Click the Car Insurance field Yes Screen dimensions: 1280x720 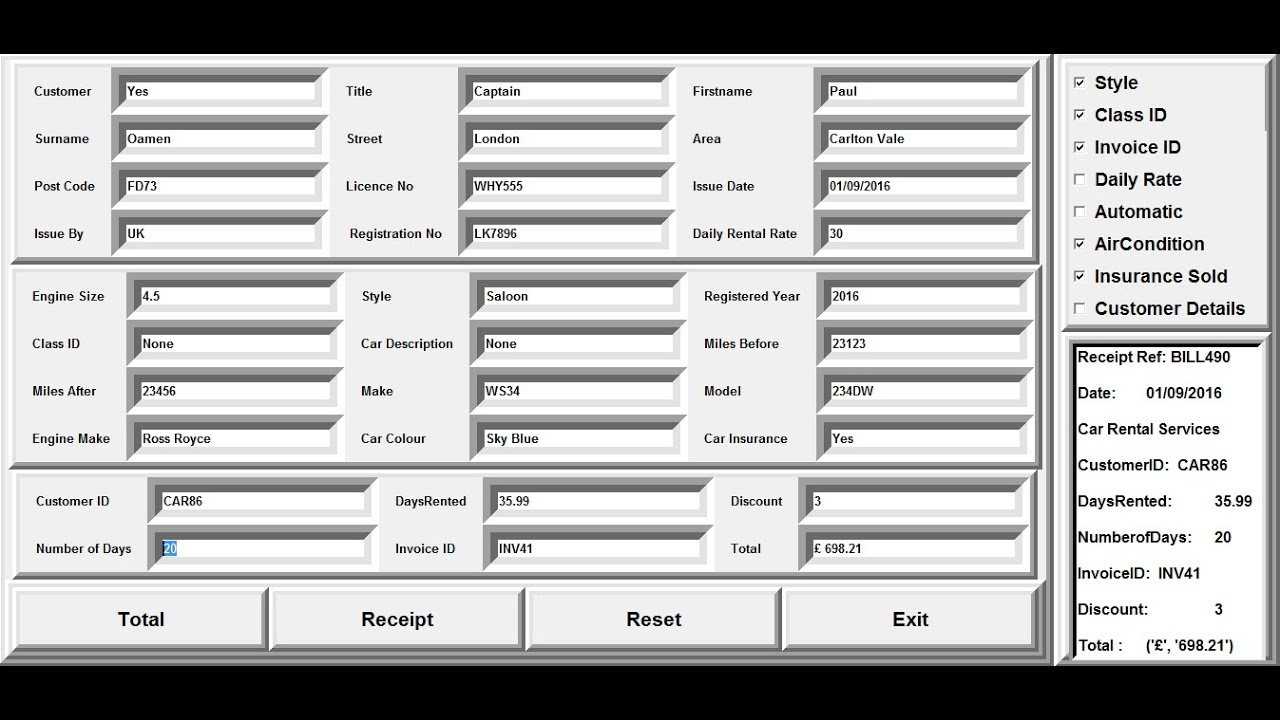tap(925, 438)
